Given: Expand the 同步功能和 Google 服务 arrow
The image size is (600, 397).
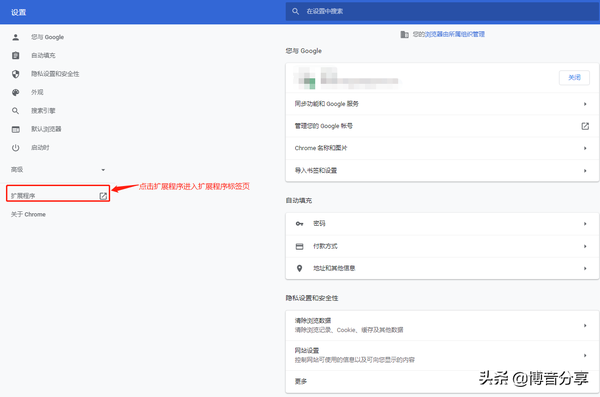Looking at the screenshot, I should 585,104.
